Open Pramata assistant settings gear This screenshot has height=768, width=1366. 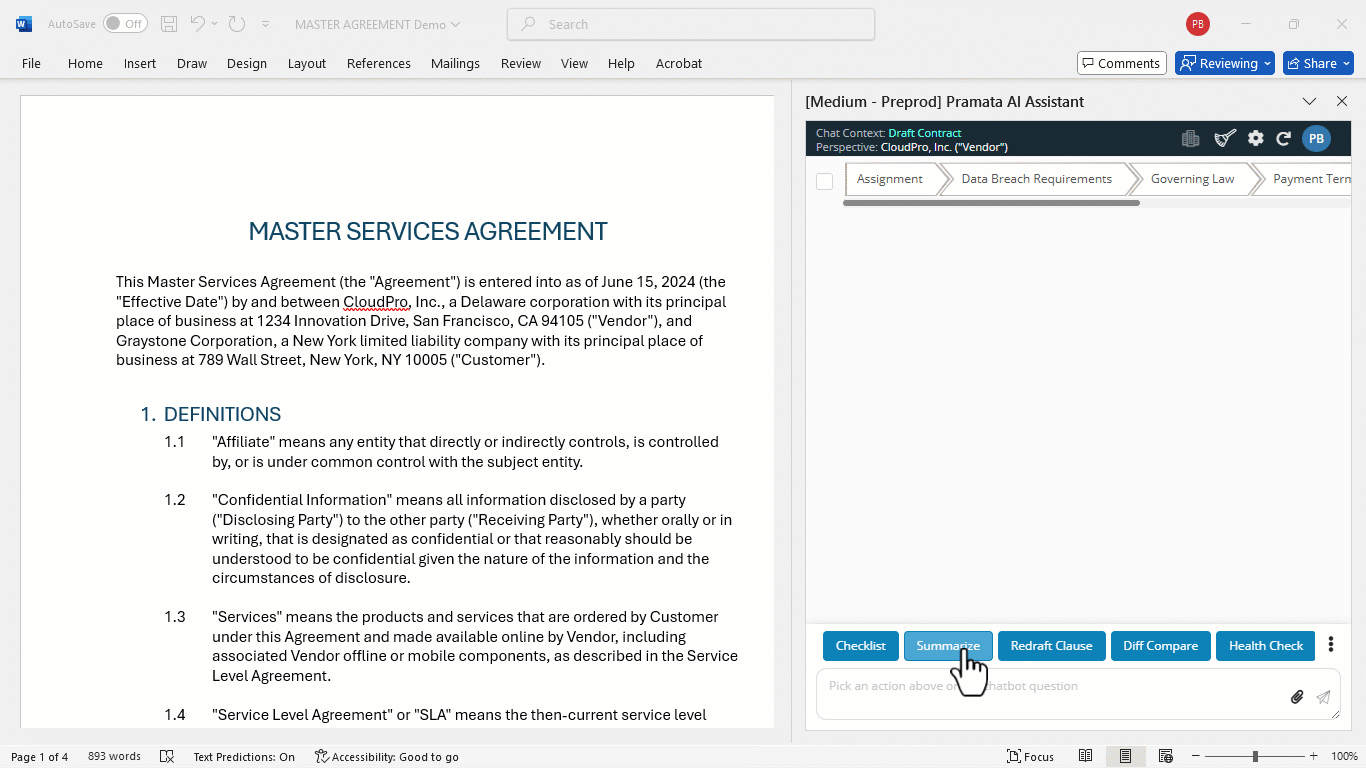(x=1256, y=139)
